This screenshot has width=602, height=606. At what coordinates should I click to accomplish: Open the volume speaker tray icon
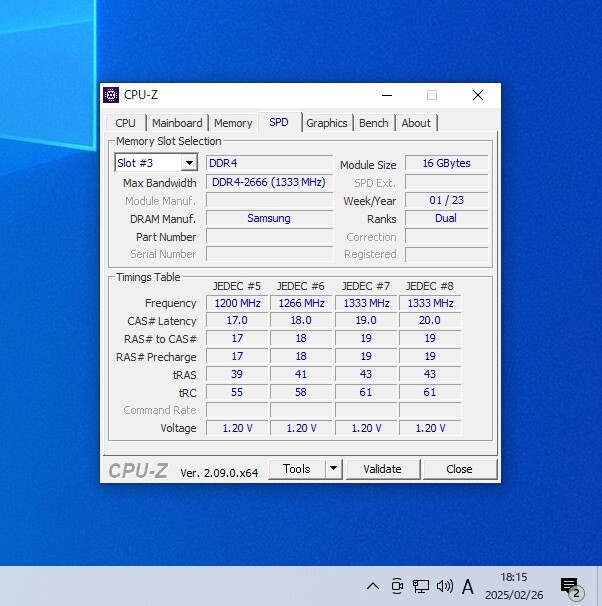click(x=445, y=586)
